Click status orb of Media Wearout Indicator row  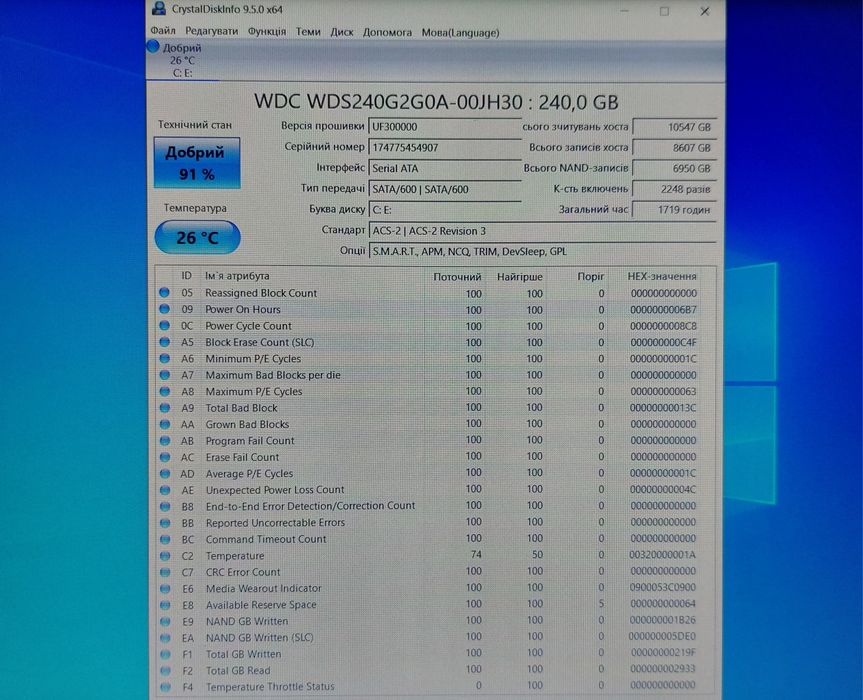coord(165,588)
